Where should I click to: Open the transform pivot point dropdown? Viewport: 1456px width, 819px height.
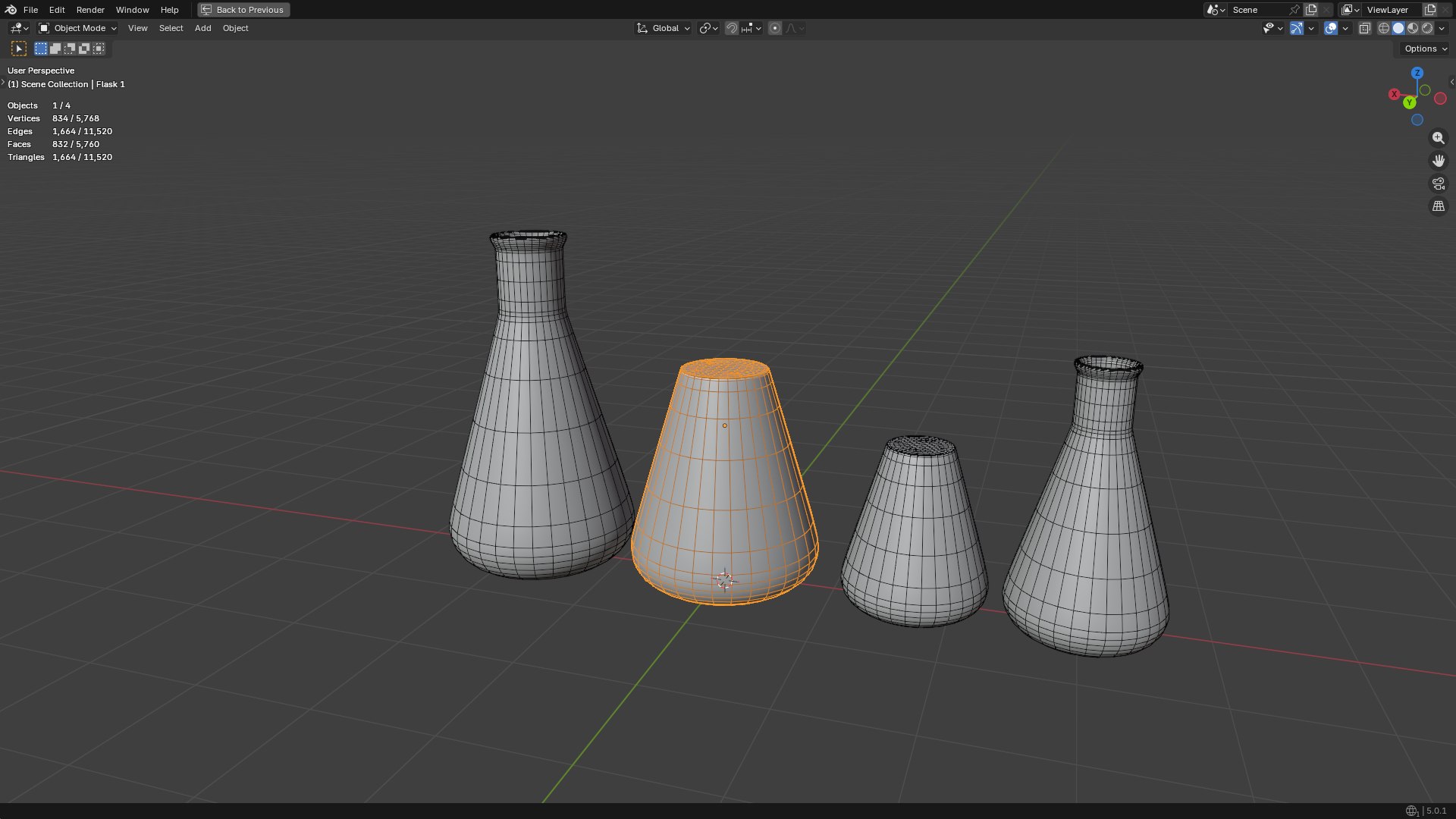point(708,28)
